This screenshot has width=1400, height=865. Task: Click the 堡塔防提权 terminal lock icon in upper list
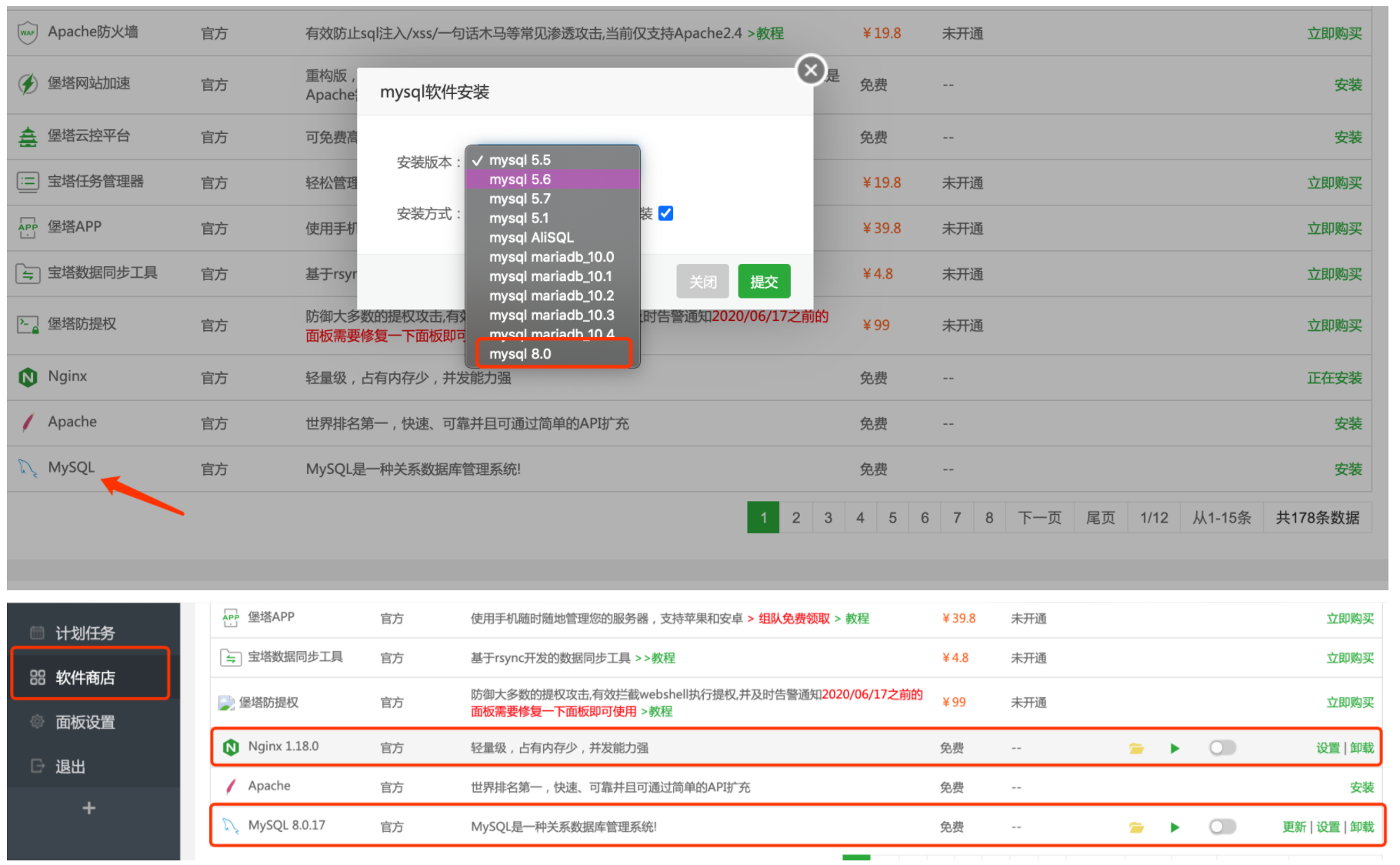coord(28,325)
